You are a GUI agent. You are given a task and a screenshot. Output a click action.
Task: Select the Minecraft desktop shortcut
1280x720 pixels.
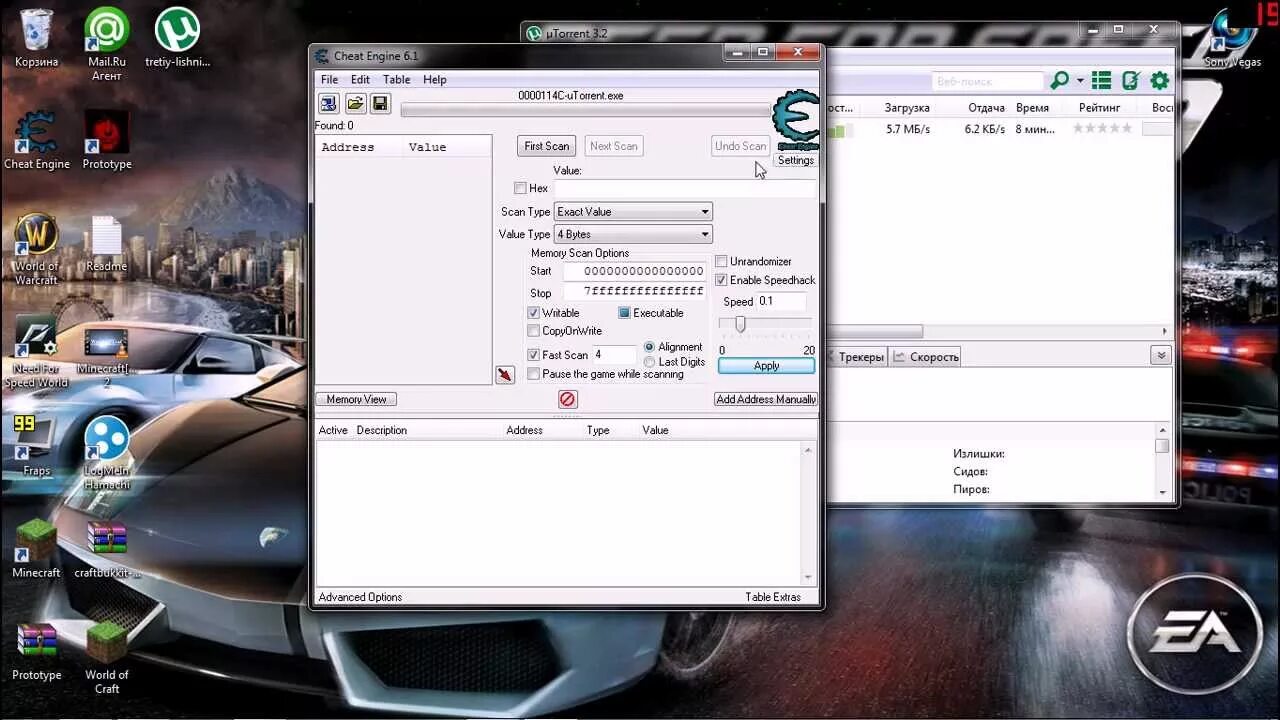36,549
